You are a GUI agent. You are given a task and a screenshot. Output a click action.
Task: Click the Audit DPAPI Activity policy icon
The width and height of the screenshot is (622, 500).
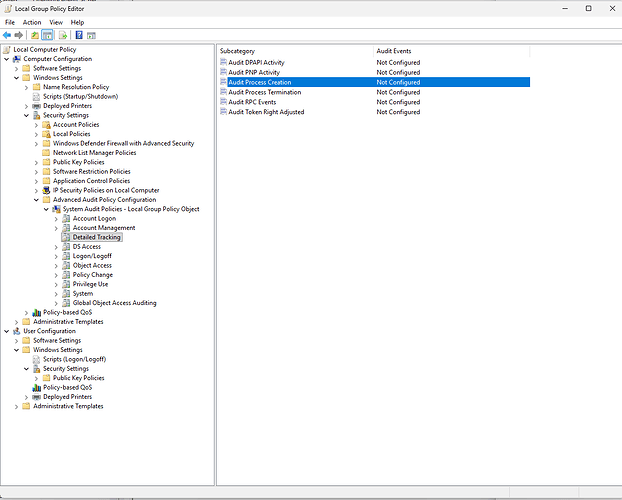(223, 62)
